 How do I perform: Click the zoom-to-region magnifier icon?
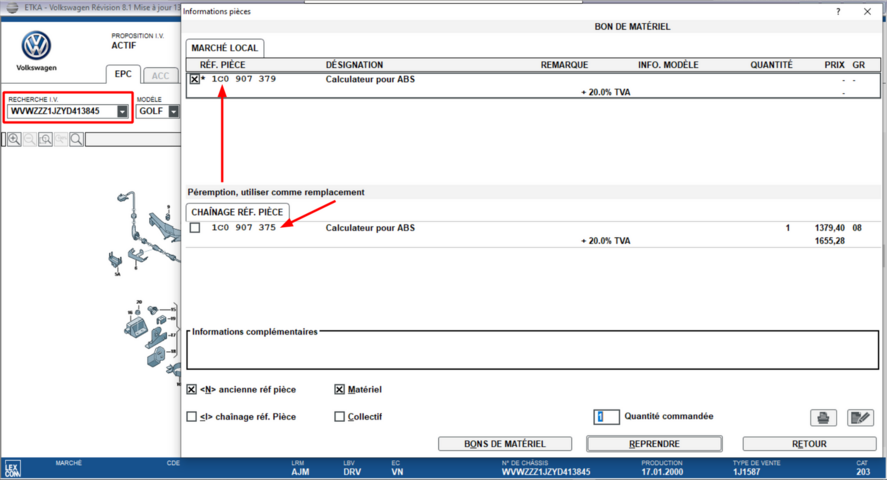point(45,139)
